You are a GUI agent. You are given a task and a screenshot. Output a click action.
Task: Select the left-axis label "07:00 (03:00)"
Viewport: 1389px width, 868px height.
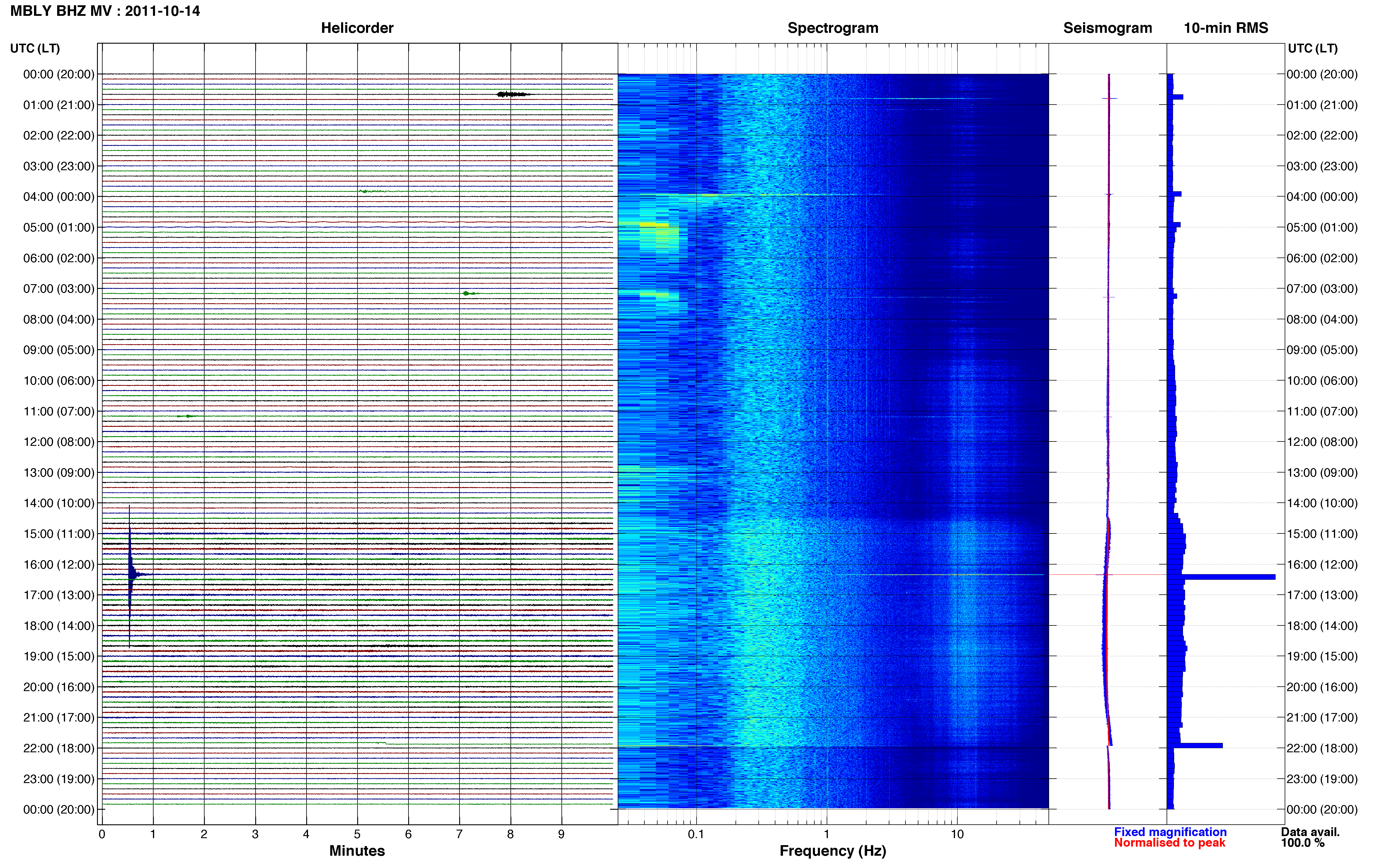[59, 289]
